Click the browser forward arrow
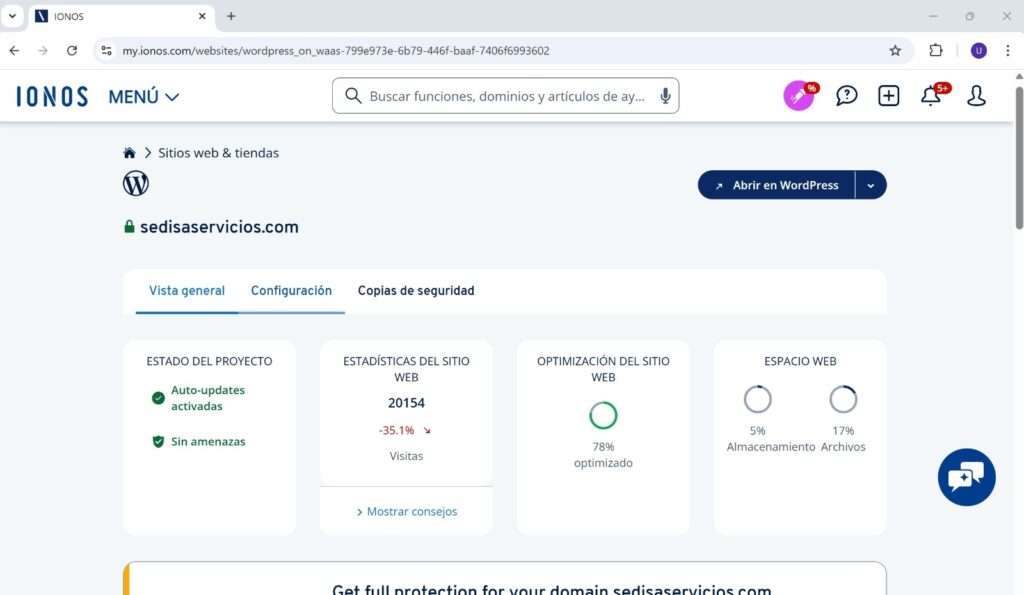 (x=42, y=50)
